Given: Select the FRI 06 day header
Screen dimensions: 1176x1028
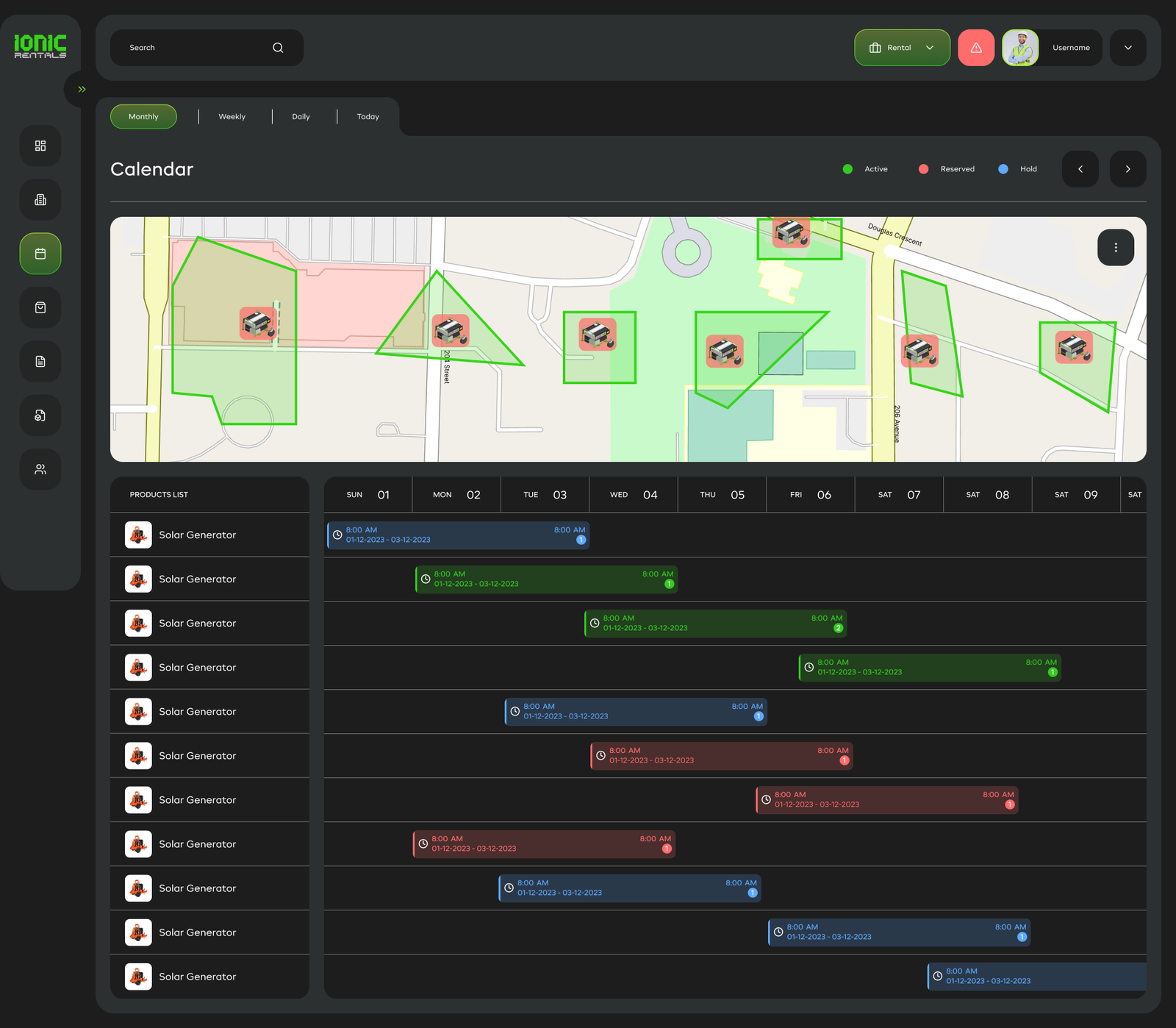Looking at the screenshot, I should [x=811, y=495].
